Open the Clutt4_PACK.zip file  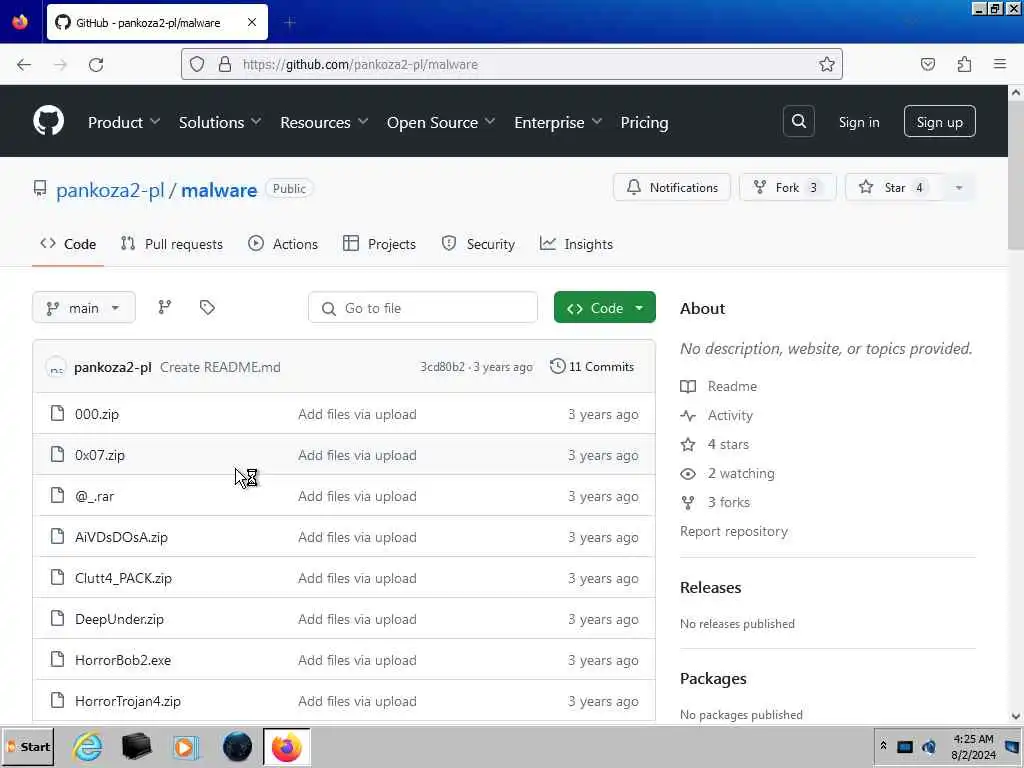[x=123, y=578]
